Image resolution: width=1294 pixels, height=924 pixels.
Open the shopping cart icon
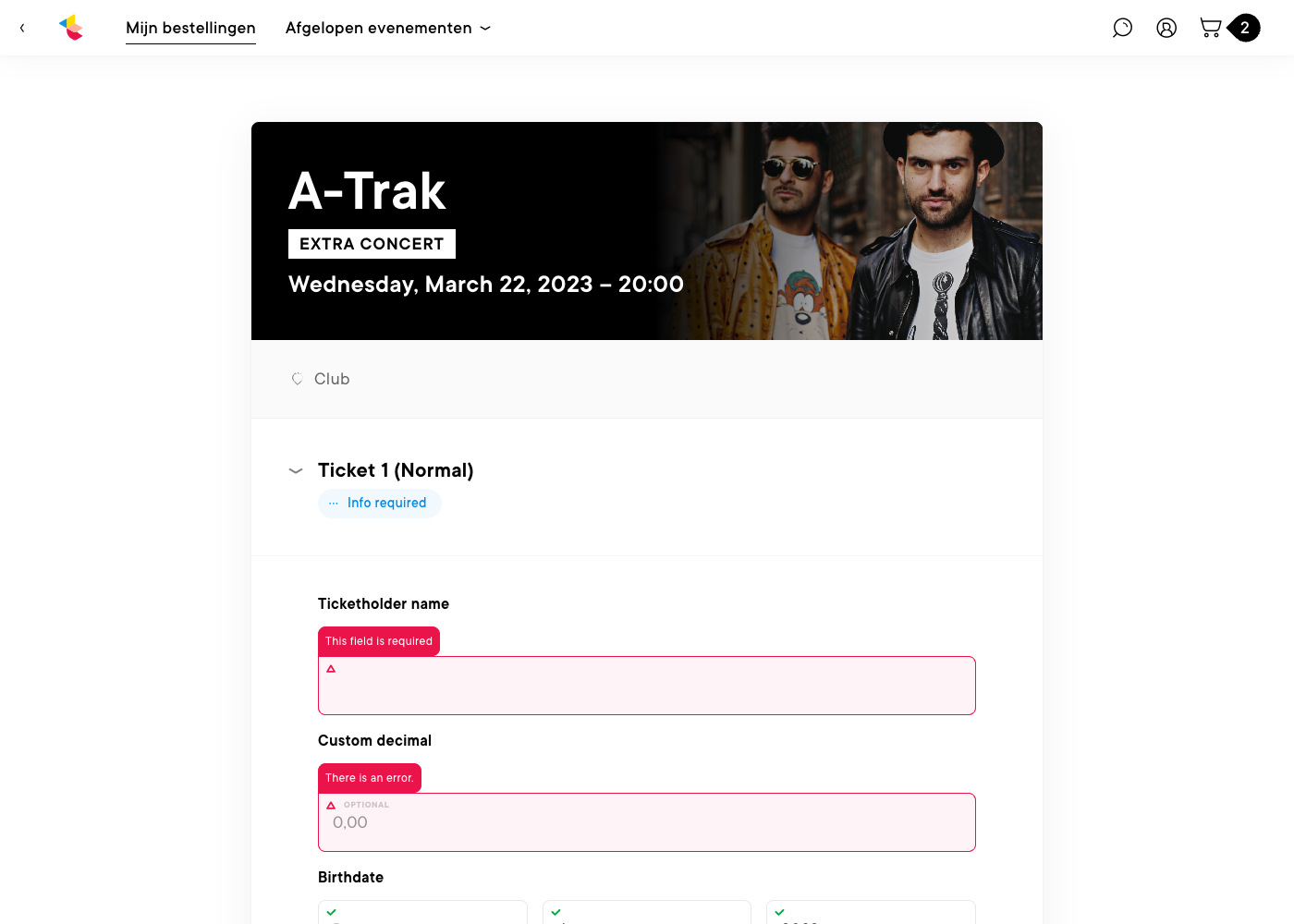coord(1210,28)
